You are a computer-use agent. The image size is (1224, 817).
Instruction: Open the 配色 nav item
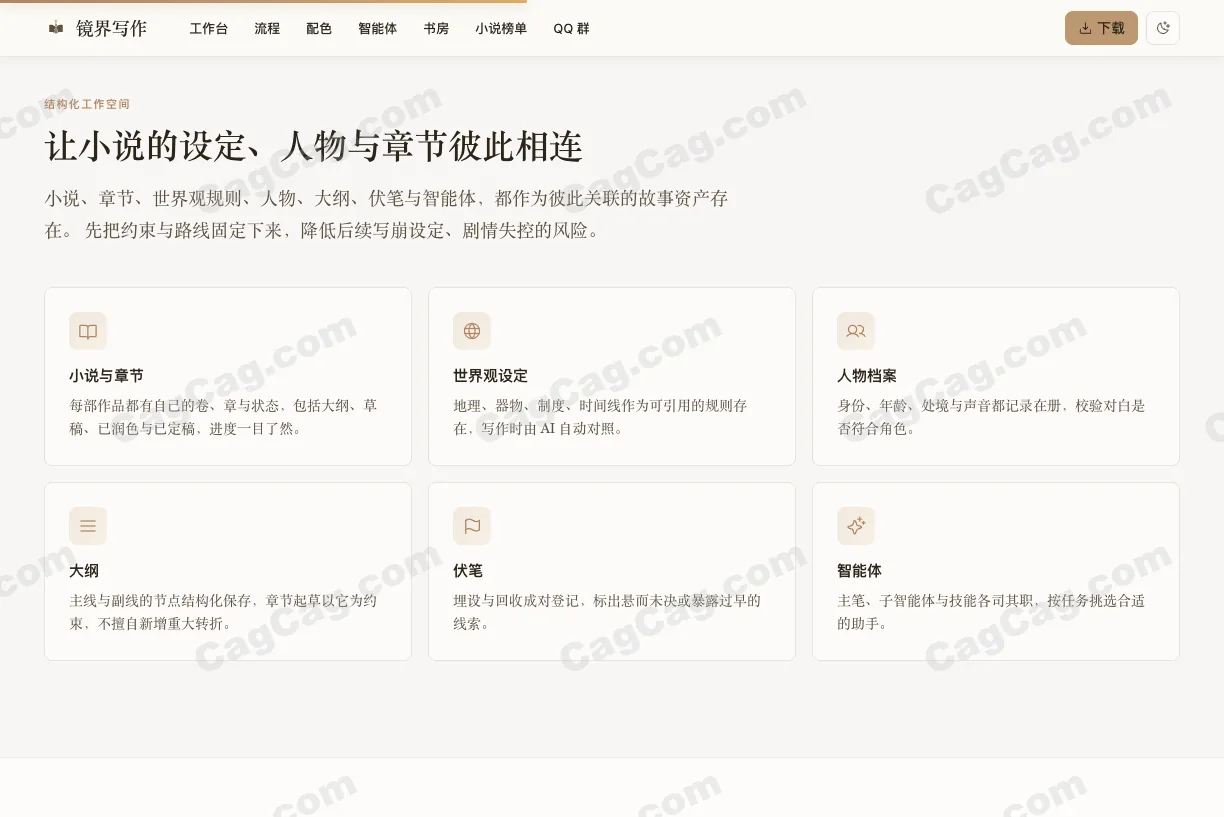click(319, 29)
